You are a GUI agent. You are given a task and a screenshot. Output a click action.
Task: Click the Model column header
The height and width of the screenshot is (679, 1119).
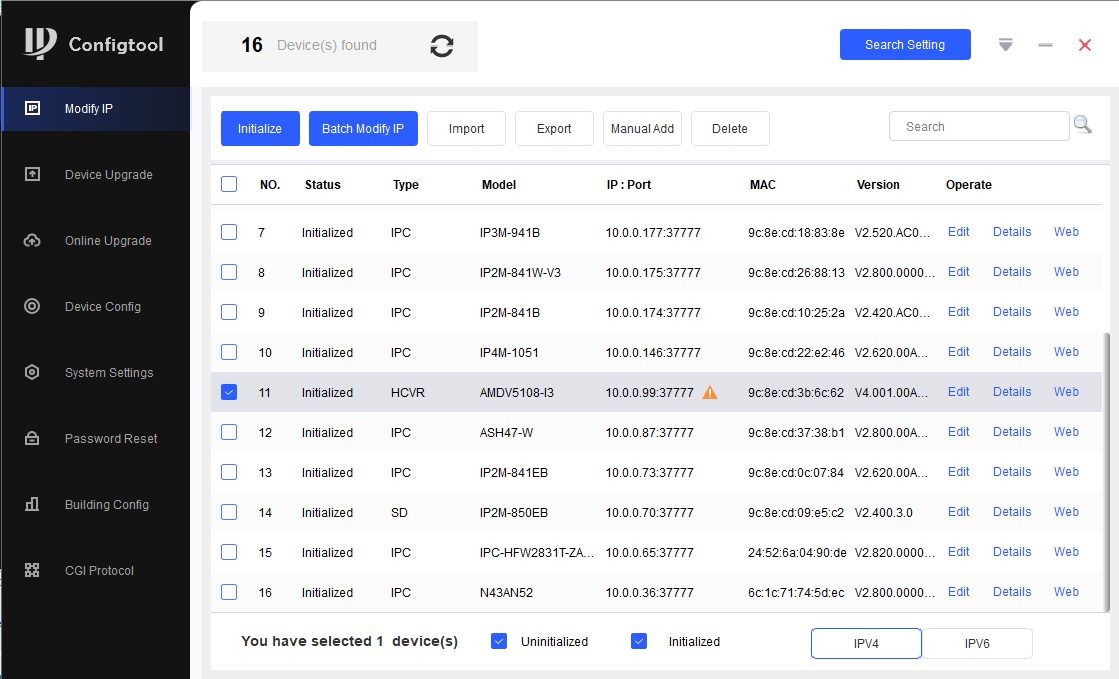(x=499, y=185)
